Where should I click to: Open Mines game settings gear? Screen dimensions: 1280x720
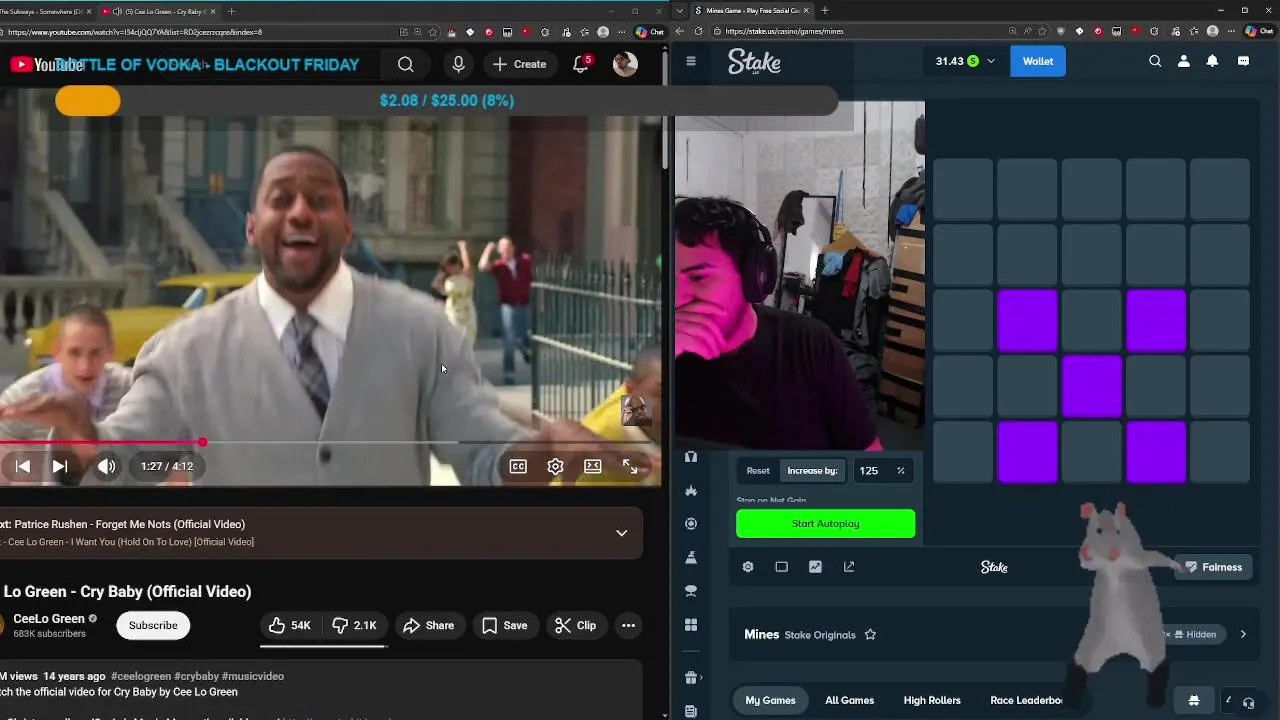coord(747,567)
